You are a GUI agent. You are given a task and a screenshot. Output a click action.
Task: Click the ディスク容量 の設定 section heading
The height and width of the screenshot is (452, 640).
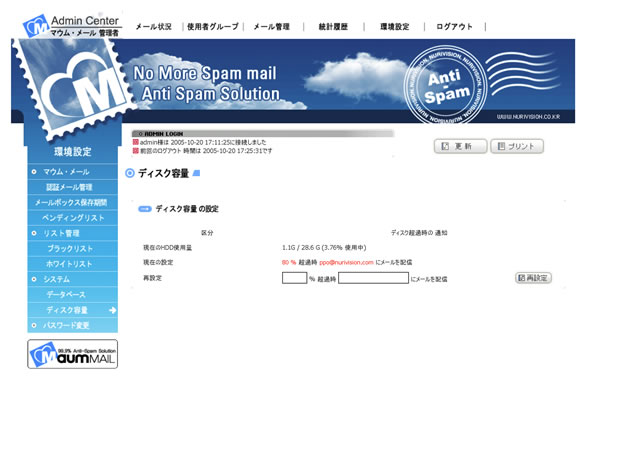coord(187,209)
